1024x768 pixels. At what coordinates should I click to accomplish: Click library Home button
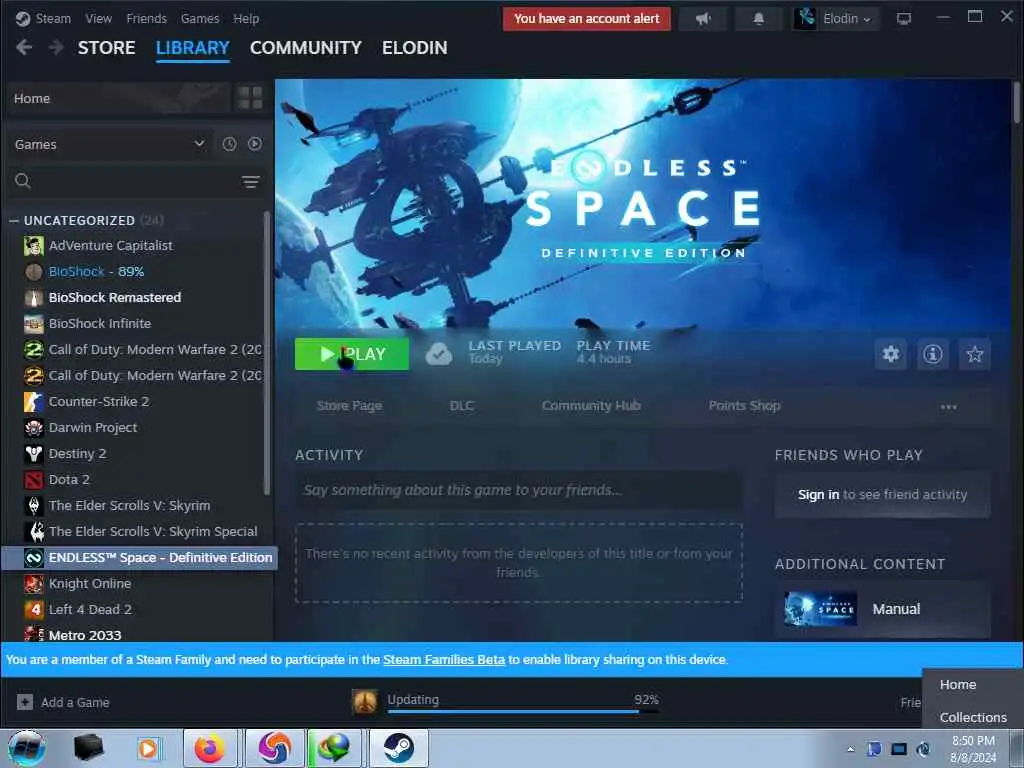pos(119,99)
